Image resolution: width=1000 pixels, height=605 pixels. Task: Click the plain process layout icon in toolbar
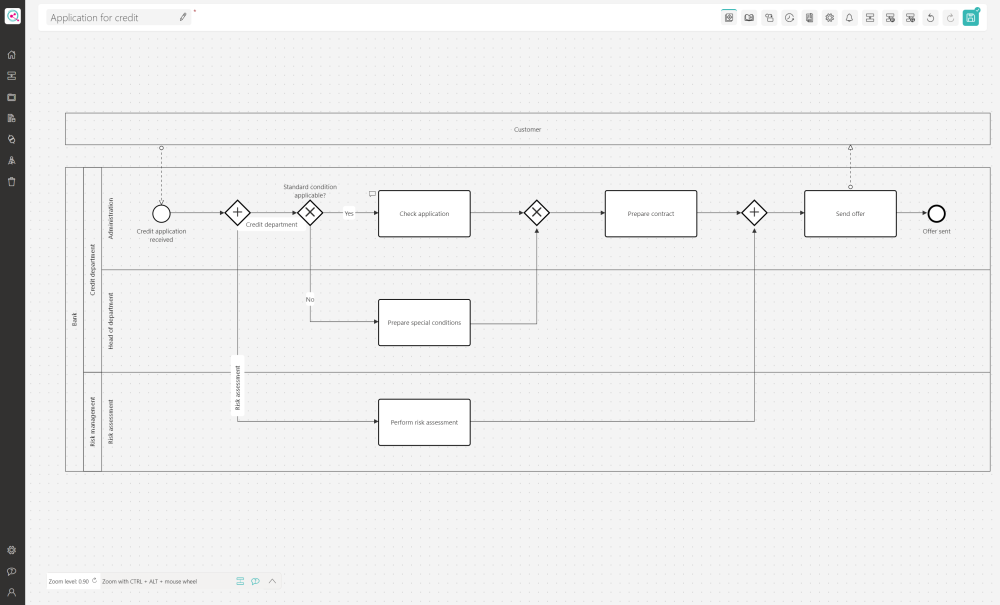870,18
